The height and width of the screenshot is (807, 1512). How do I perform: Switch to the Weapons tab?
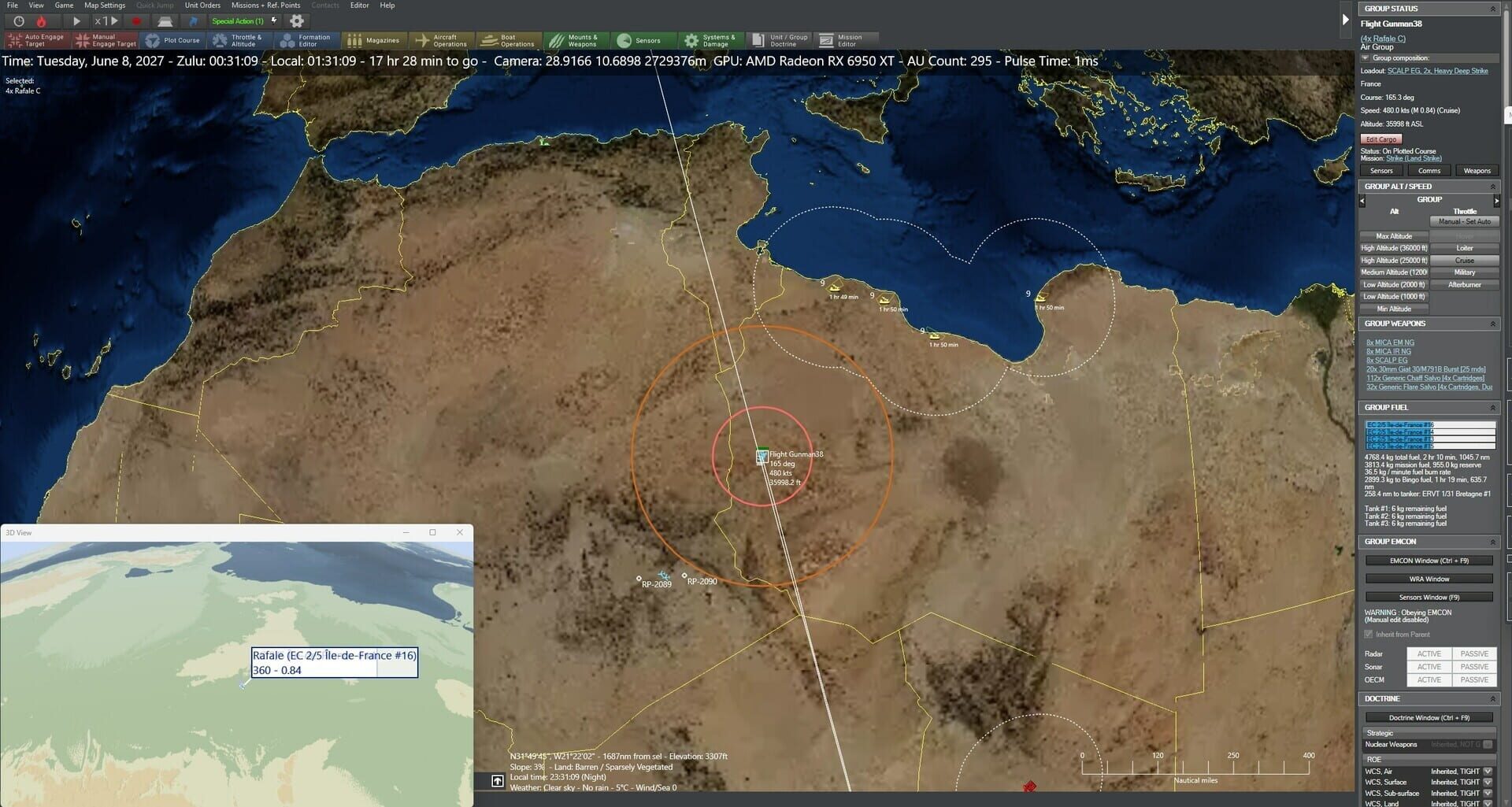[x=1477, y=170]
